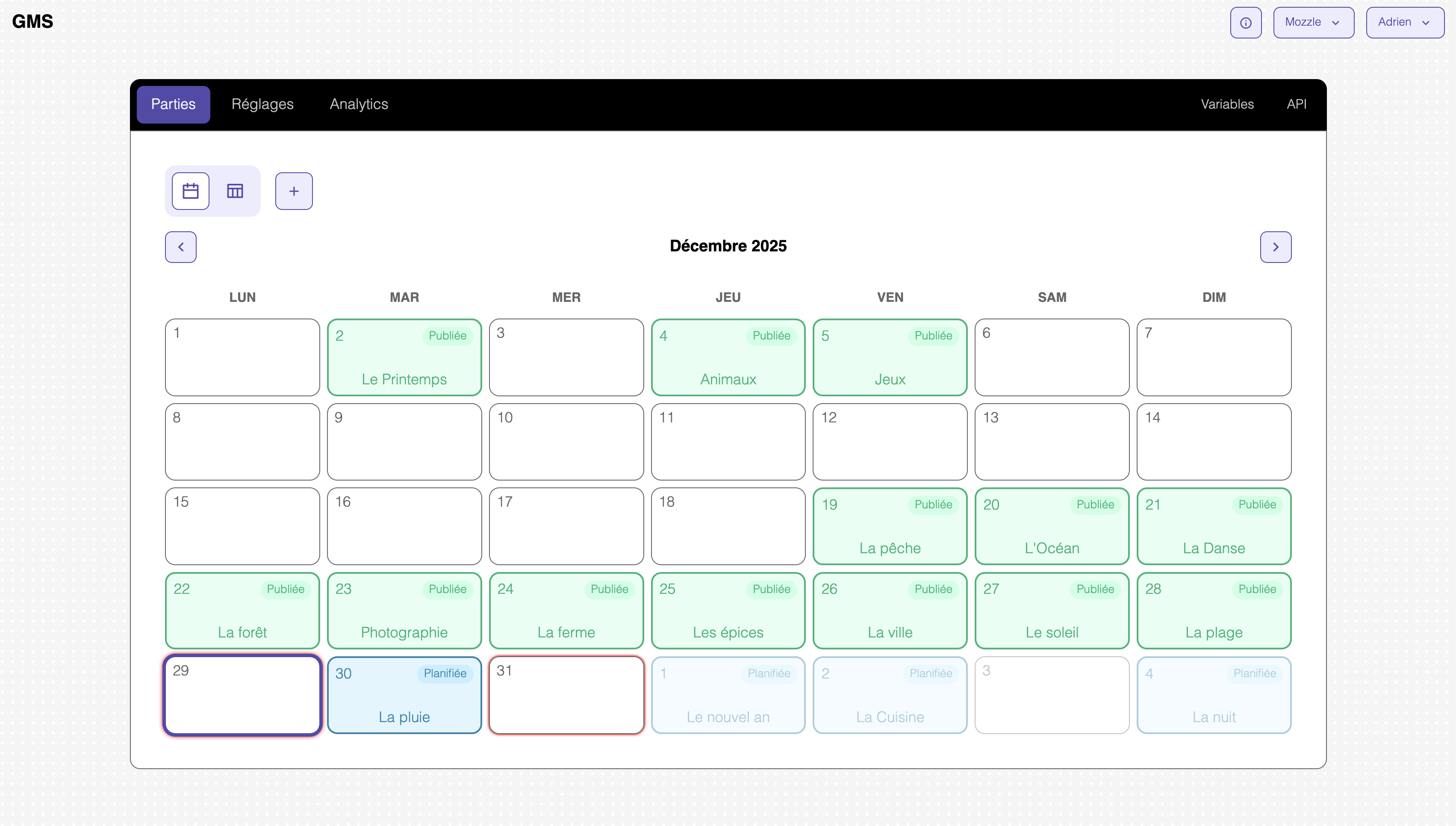Open the planned La pluie game
The height and width of the screenshot is (826, 1456).
(404, 701)
